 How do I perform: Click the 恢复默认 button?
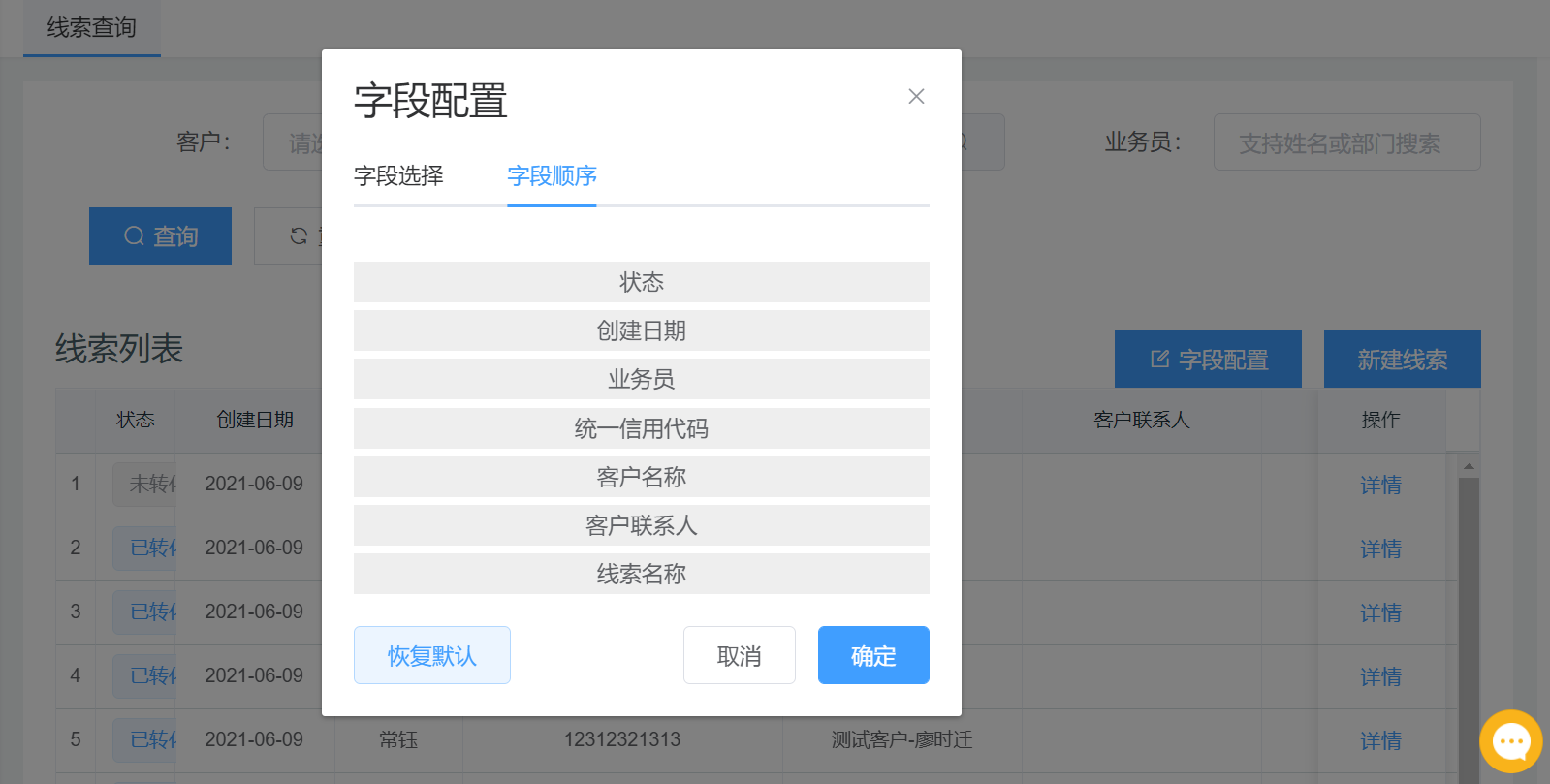pyautogui.click(x=431, y=655)
